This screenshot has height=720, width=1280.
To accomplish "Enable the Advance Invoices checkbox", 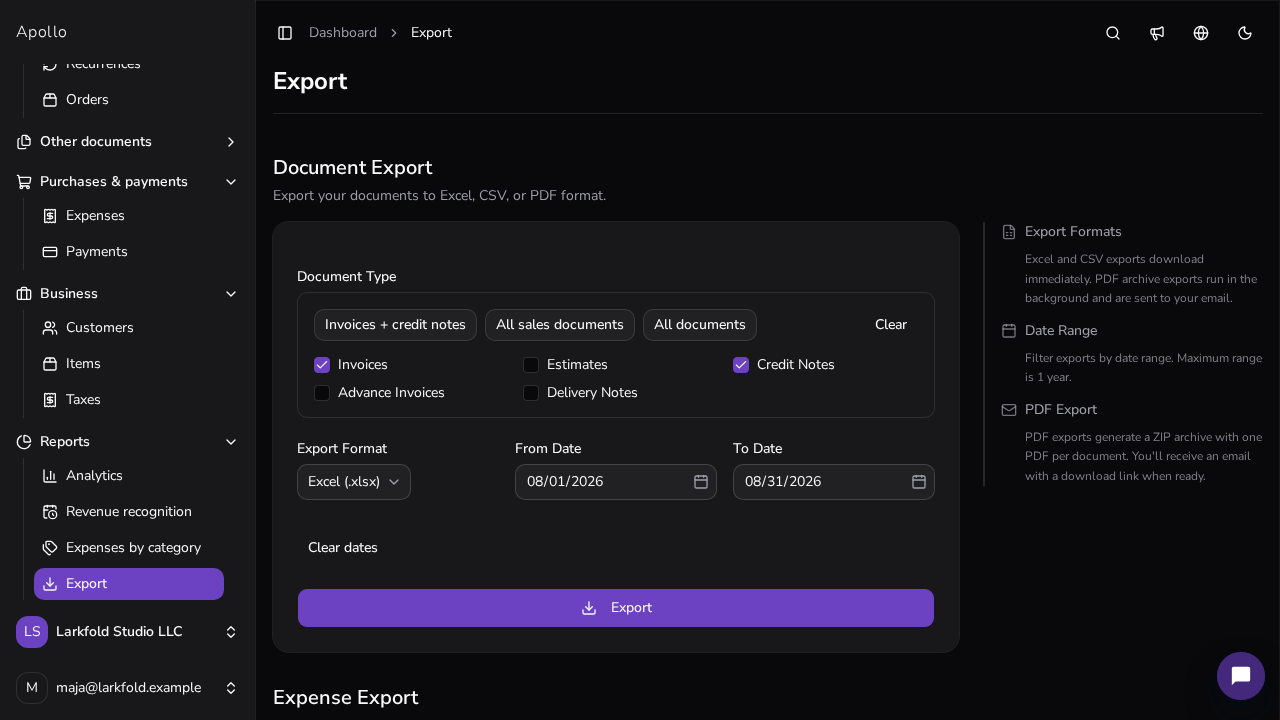I will click(x=322, y=393).
